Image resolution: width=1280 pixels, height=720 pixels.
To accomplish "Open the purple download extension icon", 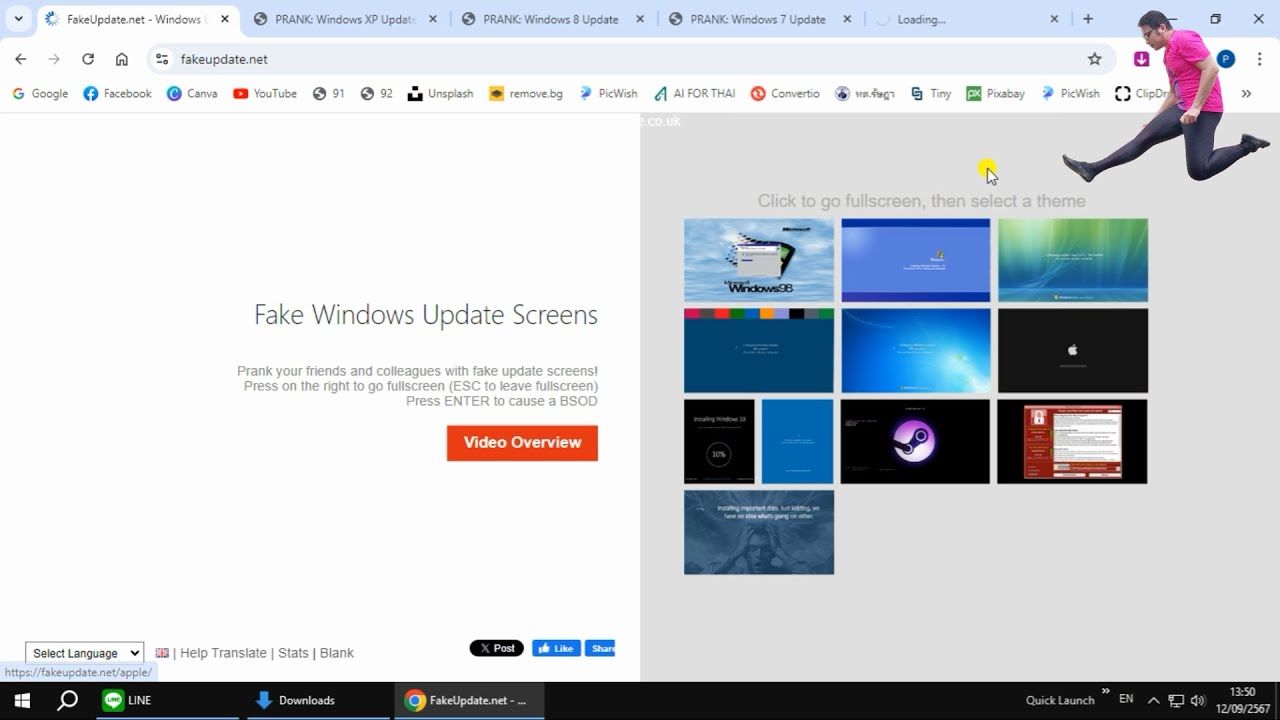I will coord(1142,59).
